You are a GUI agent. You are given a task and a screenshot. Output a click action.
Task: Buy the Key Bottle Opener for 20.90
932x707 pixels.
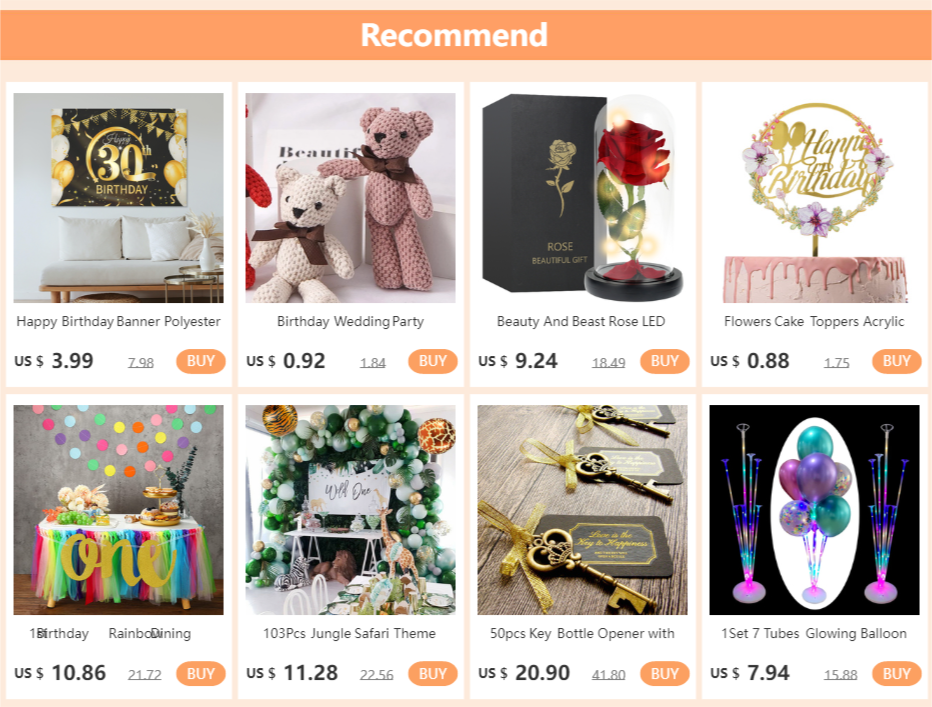point(664,674)
